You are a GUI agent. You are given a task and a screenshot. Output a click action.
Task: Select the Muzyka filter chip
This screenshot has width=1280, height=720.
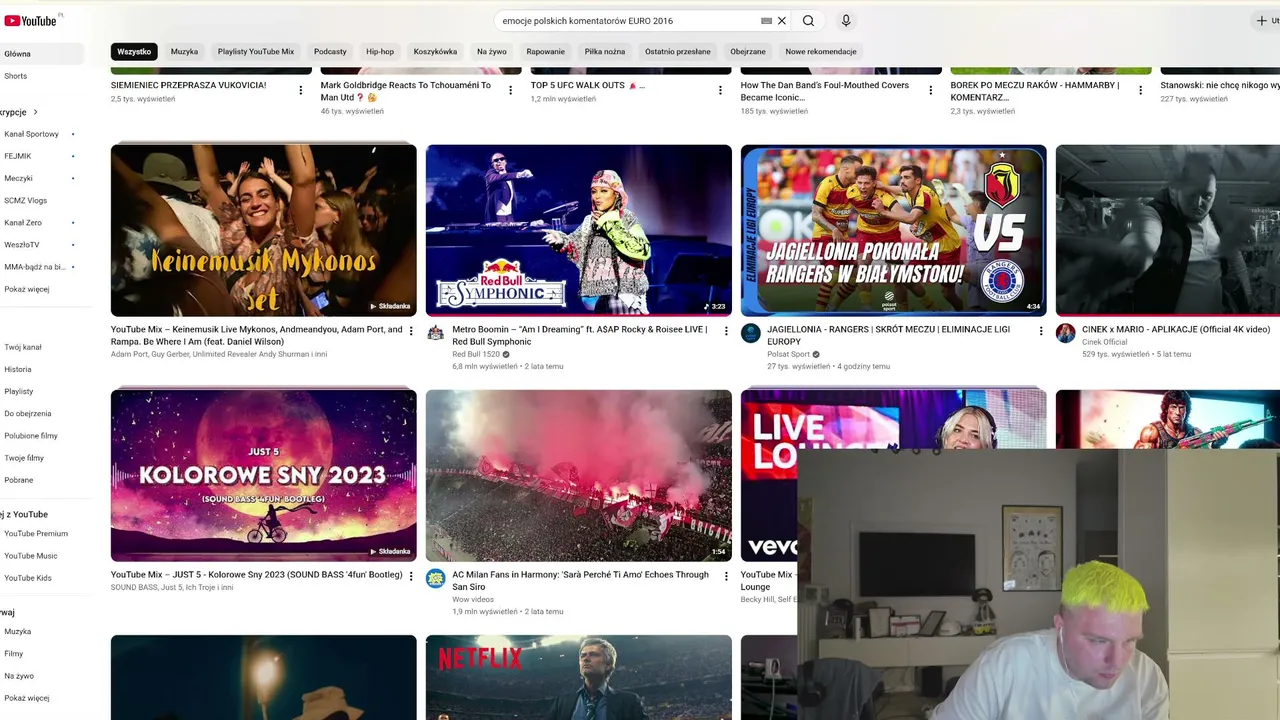click(x=184, y=51)
